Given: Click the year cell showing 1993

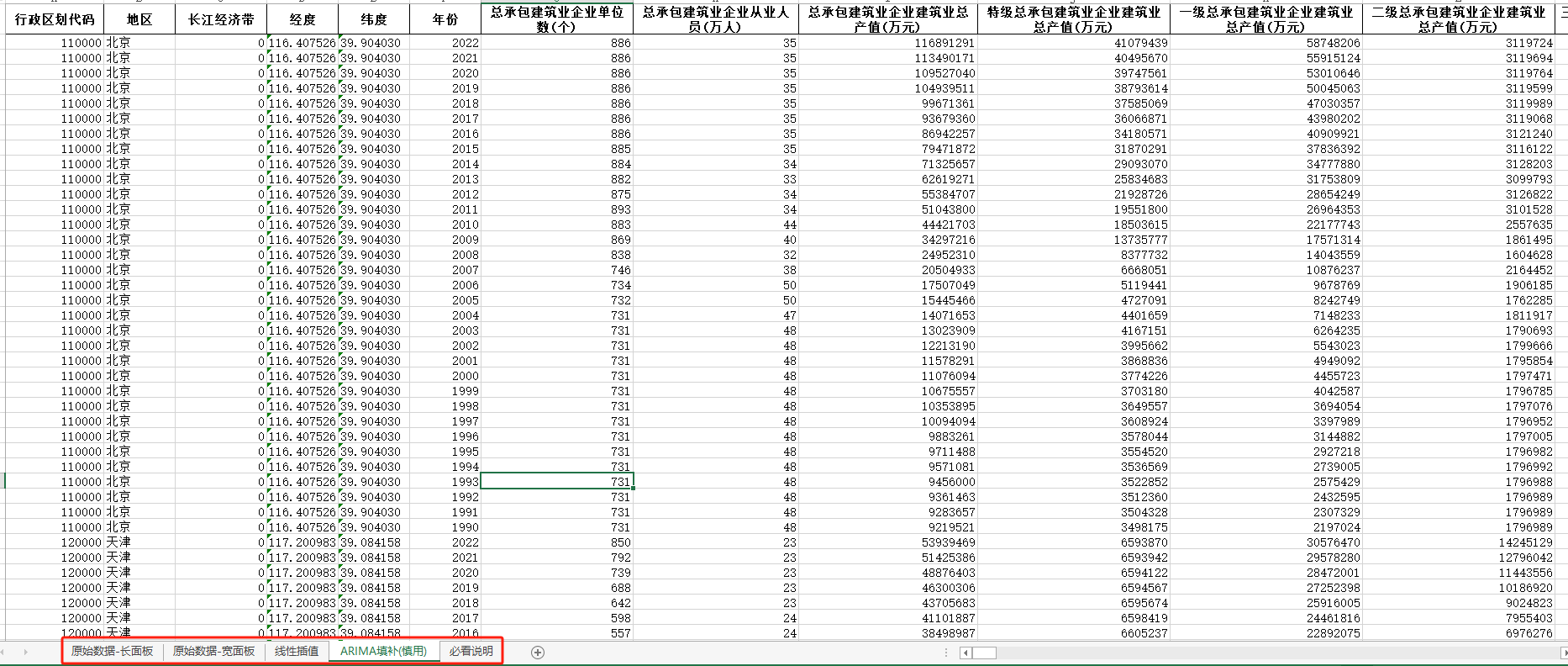Looking at the screenshot, I should 445,482.
